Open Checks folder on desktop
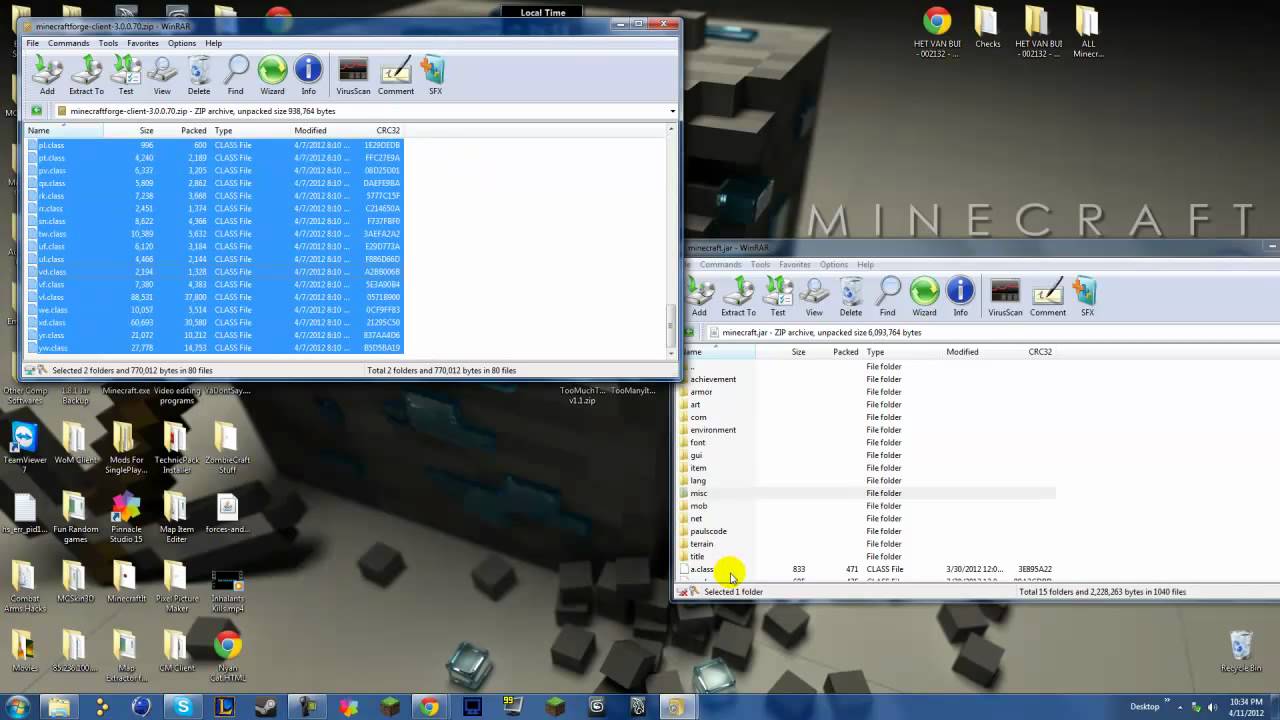The height and width of the screenshot is (720, 1280). click(987, 28)
